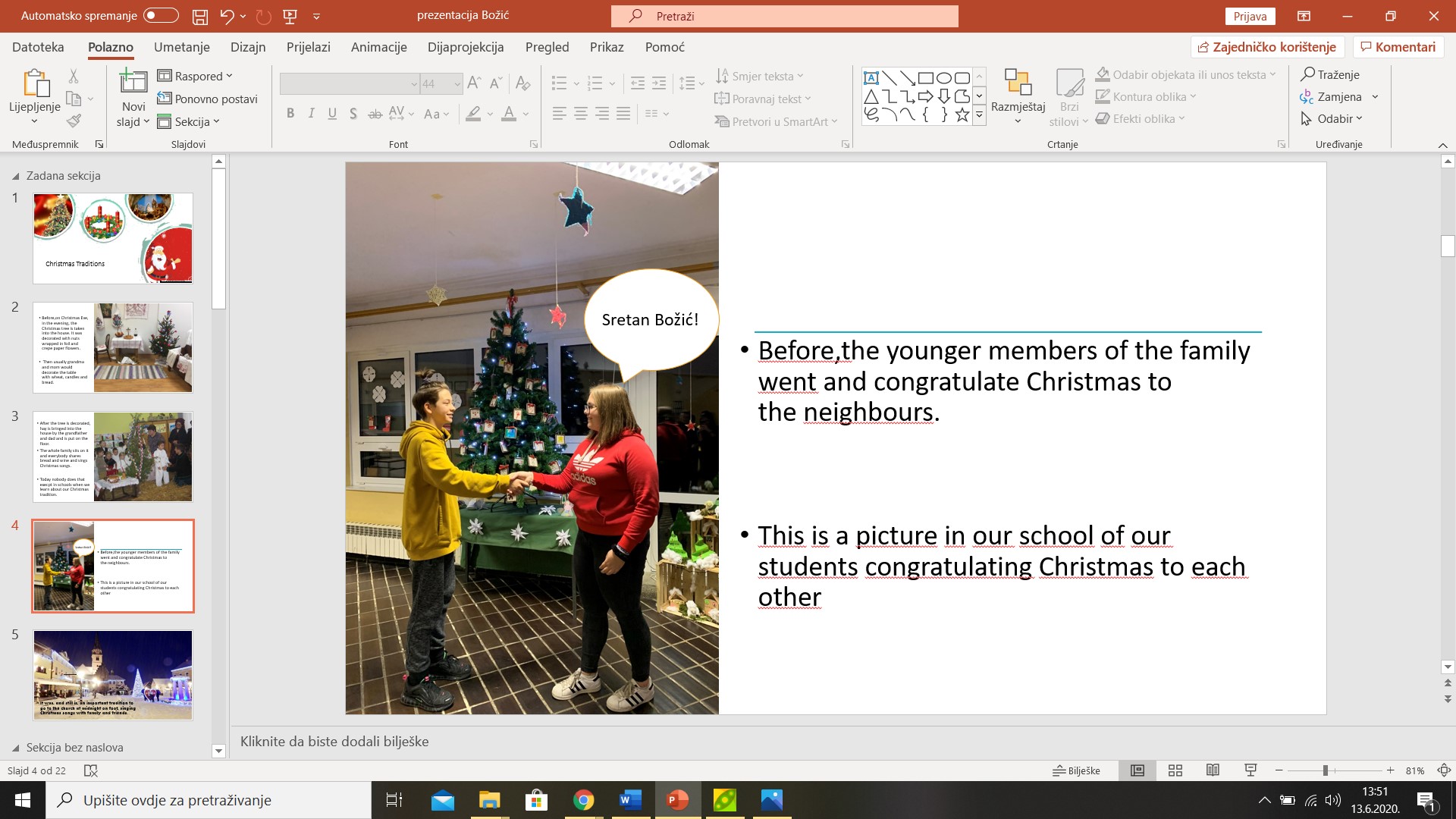Click the Razmještaj arrange icon
1456x819 pixels.
coord(1018,96)
